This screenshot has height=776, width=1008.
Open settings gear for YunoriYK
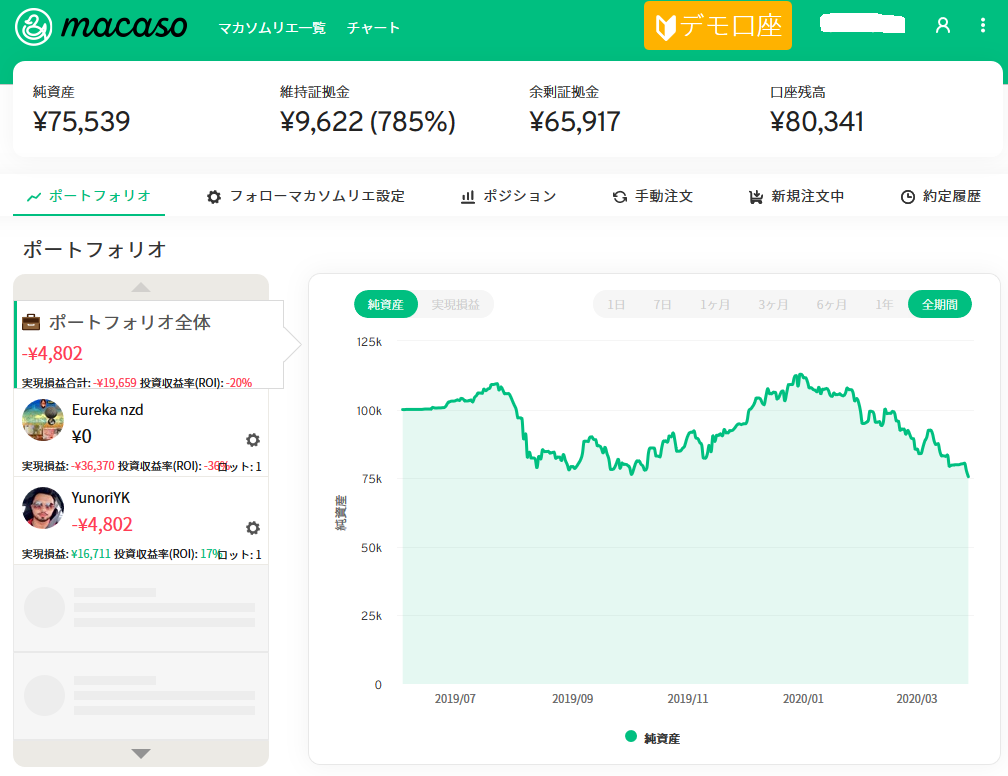click(253, 528)
